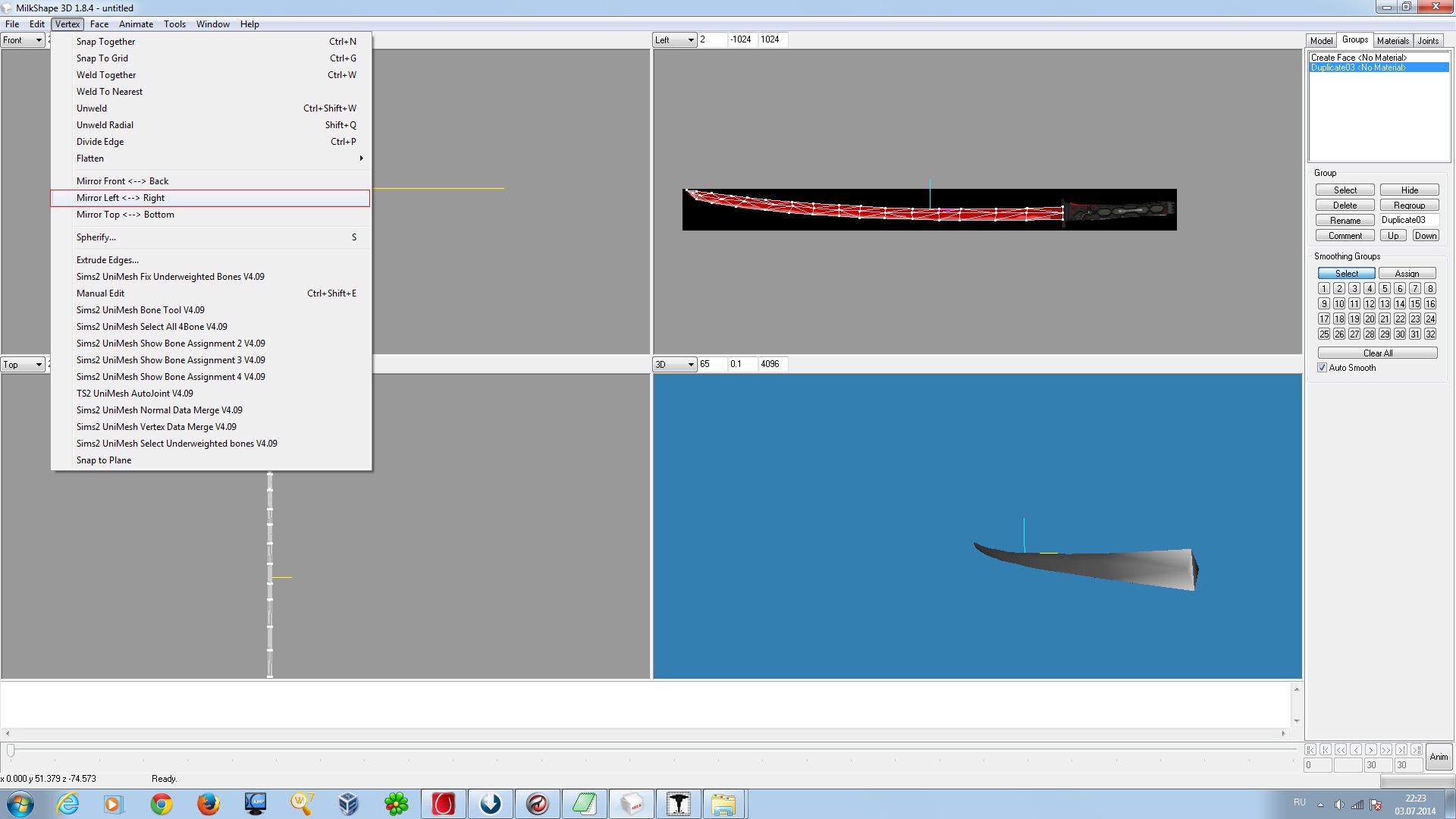The height and width of the screenshot is (819, 1456).
Task: Open the volume icon in system tray
Action: [1339, 805]
